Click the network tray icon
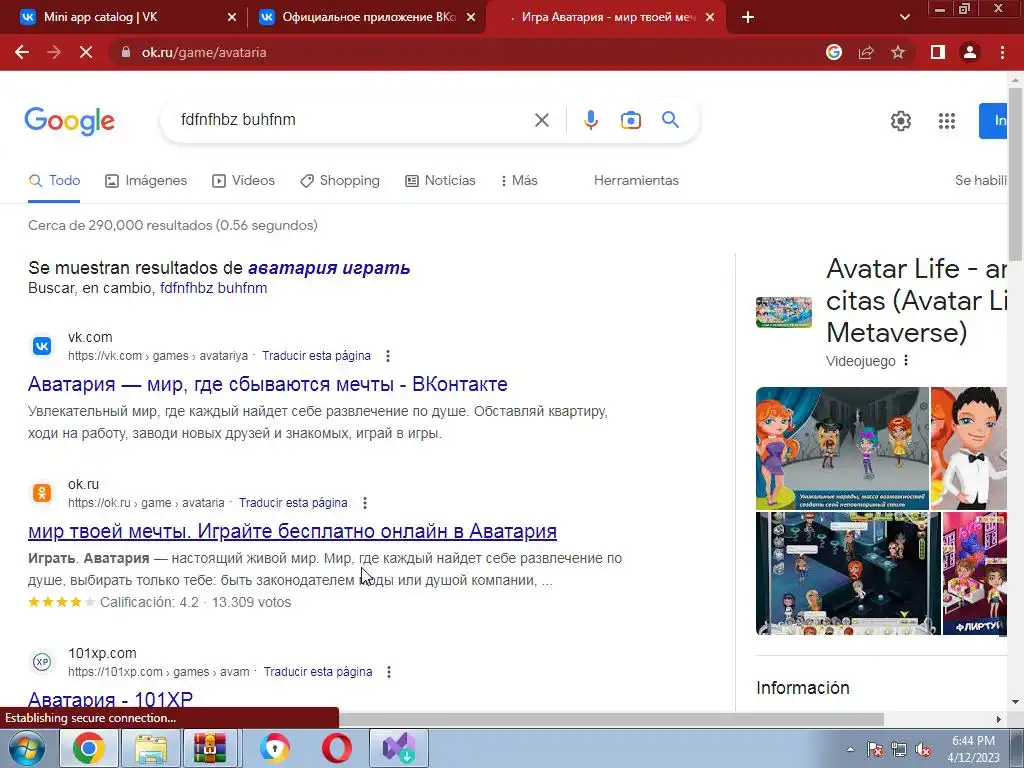This screenshot has width=1024, height=768. coord(899,750)
